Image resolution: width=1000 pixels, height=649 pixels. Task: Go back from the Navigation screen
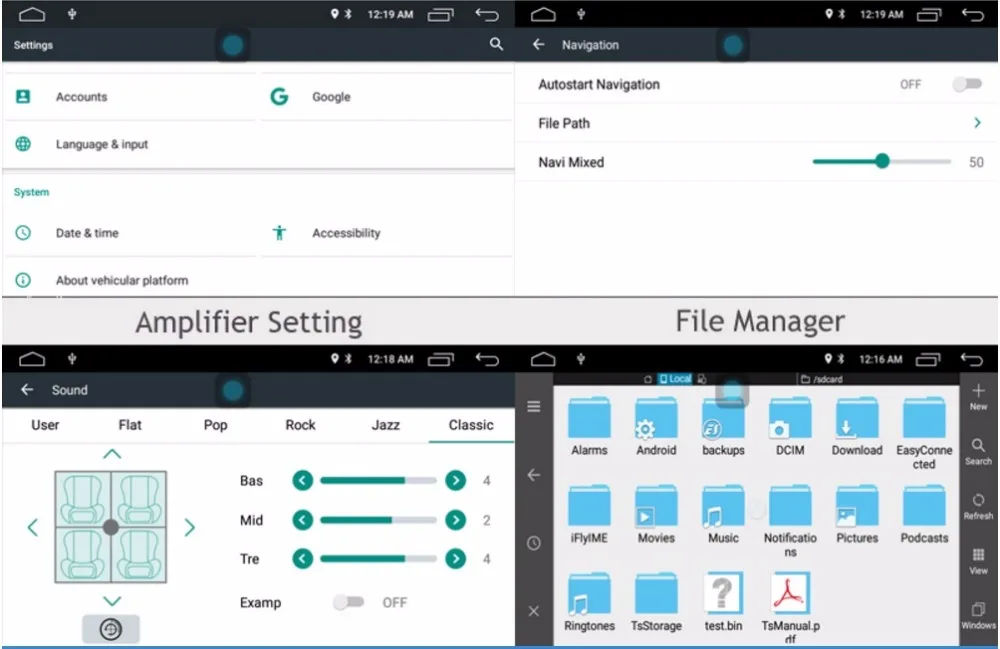pos(539,44)
